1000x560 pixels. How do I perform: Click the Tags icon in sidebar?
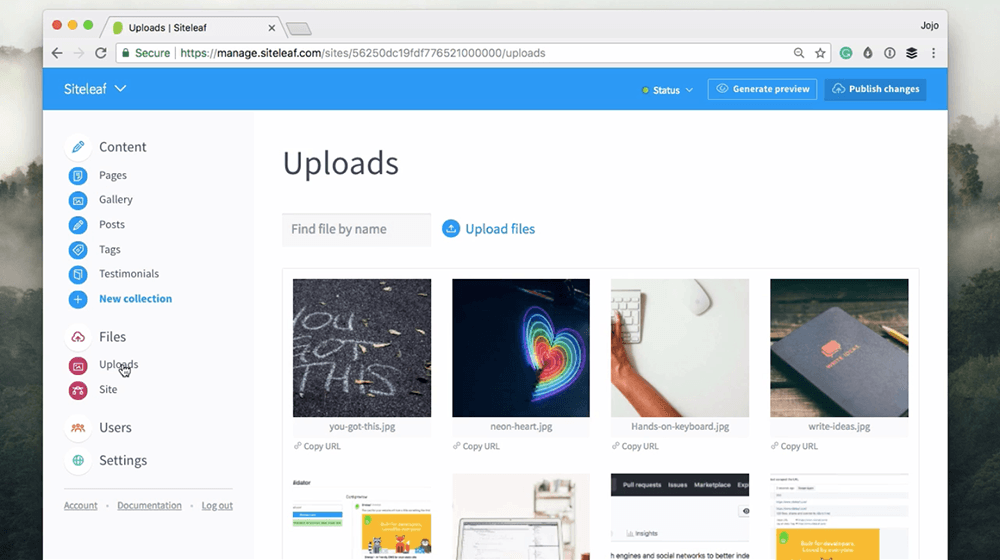[x=78, y=249]
